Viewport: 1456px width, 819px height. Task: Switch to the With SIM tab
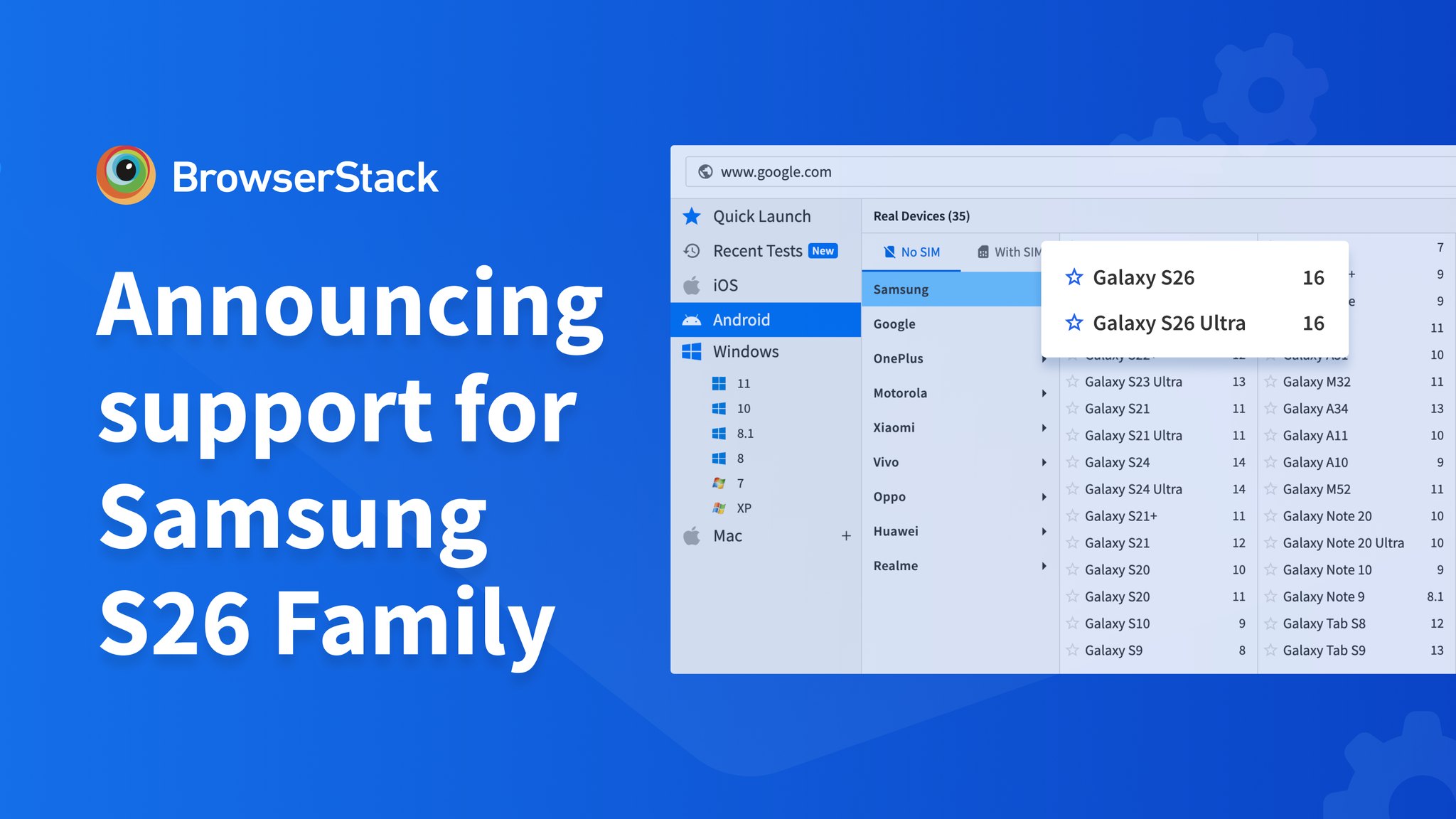(x=1010, y=252)
